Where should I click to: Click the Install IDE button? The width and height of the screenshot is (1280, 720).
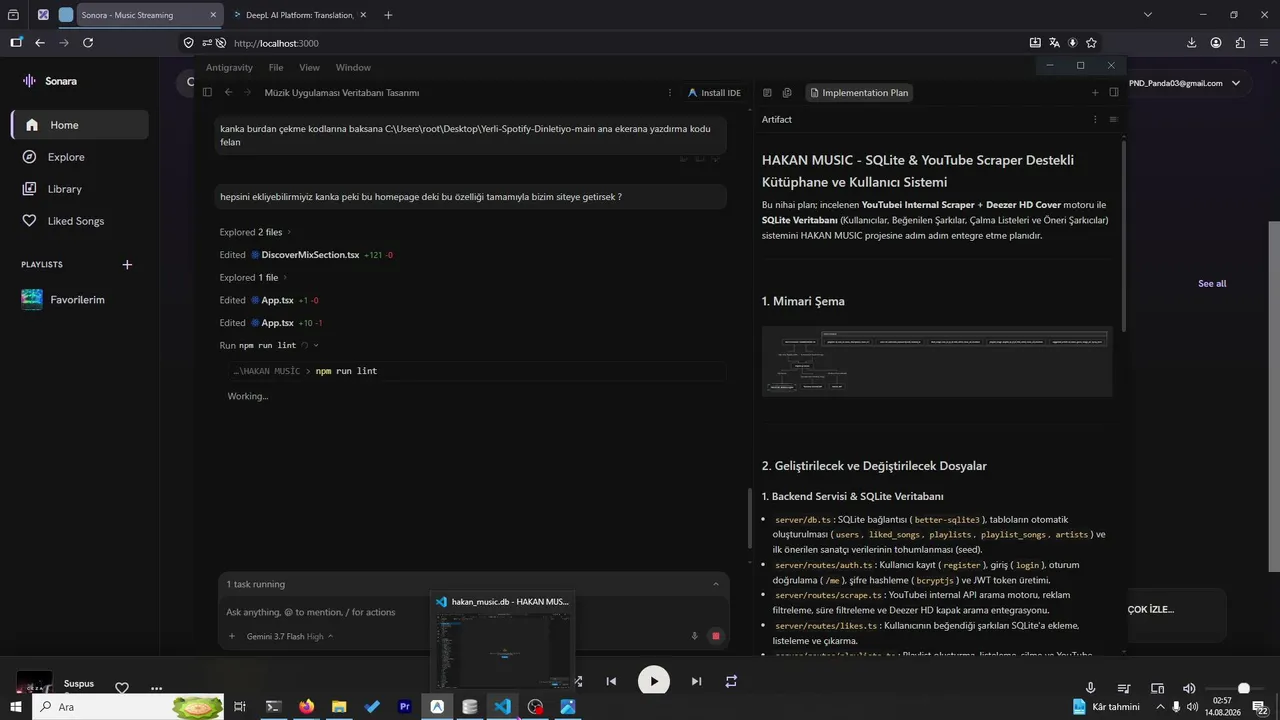[x=714, y=92]
